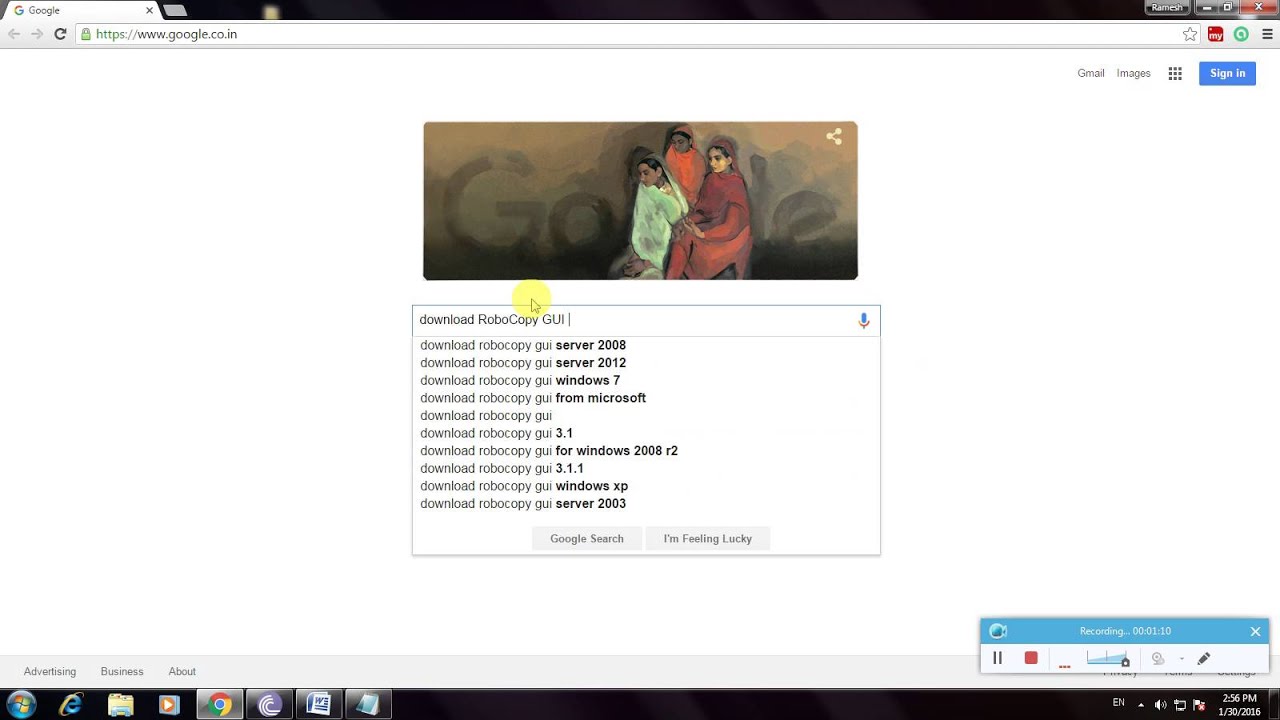
Task: Choose suggestion 'robocopy gui windows xp'
Action: pyautogui.click(x=646, y=486)
